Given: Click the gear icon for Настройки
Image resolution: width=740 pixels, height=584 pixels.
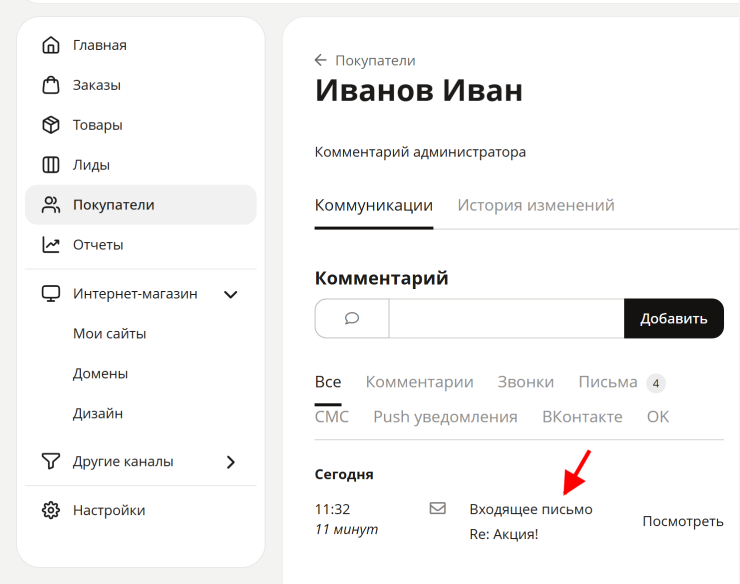Looking at the screenshot, I should 51,510.
